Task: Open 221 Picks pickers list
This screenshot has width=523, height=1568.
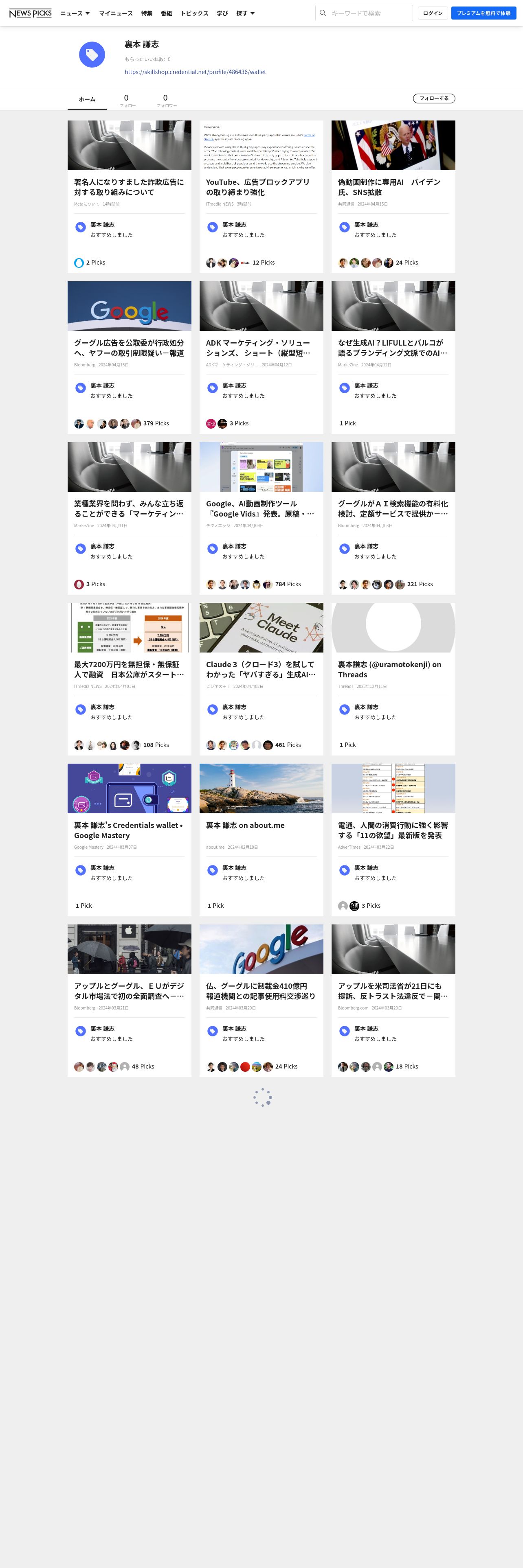Action: (x=420, y=584)
